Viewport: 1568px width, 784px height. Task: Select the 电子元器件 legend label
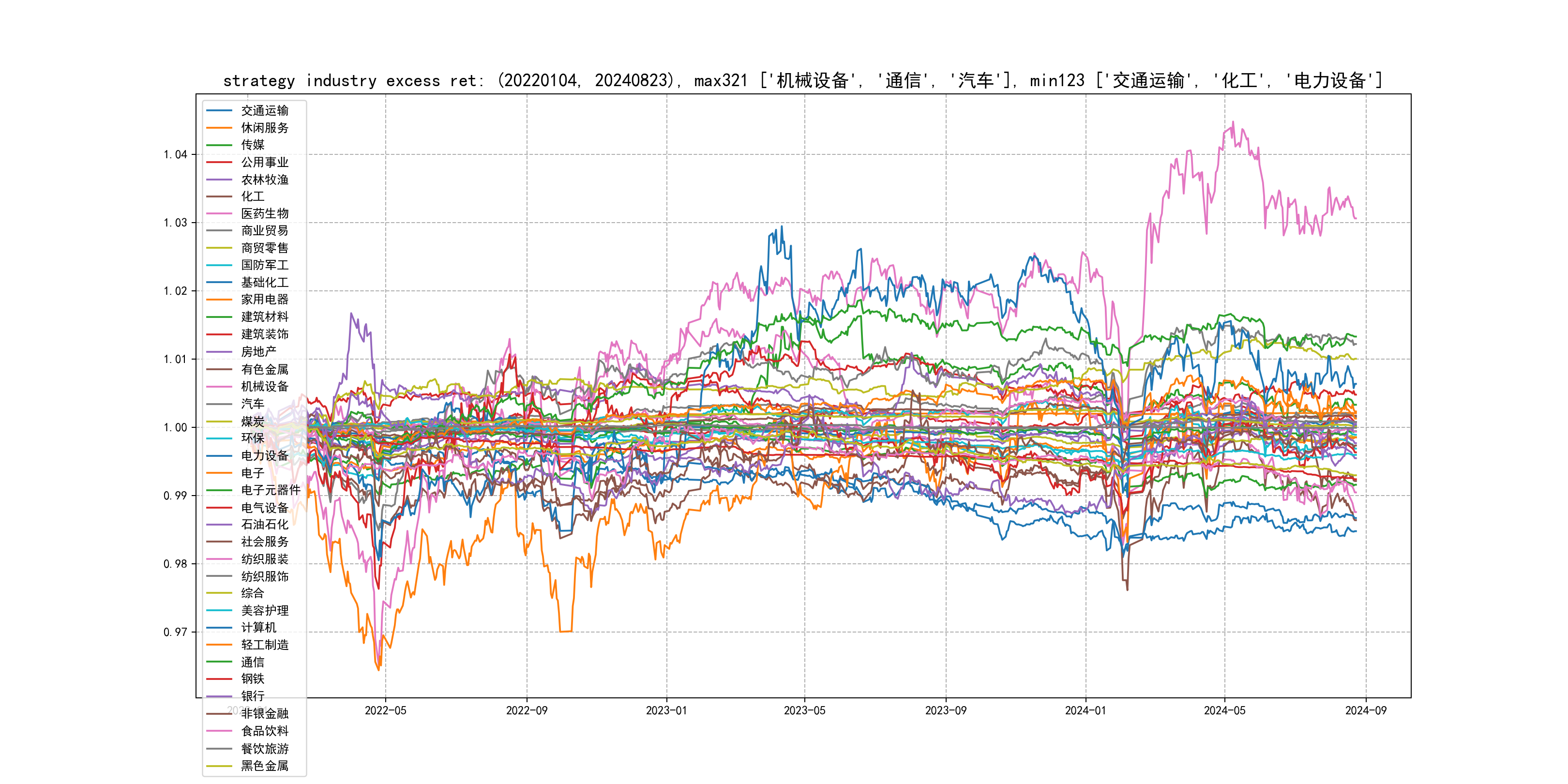point(270,490)
